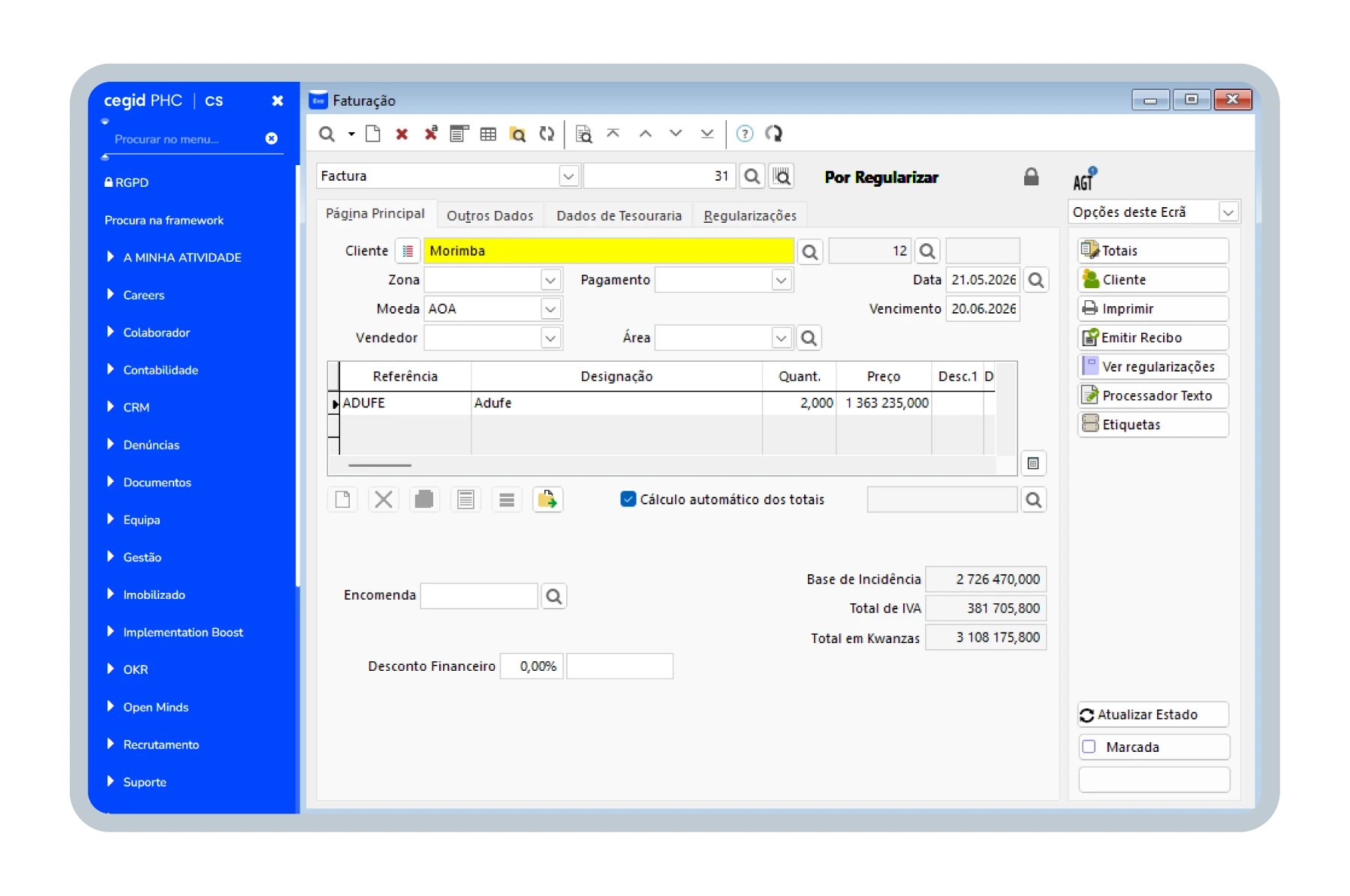Click Emitir Recibo button

[x=1153, y=338]
